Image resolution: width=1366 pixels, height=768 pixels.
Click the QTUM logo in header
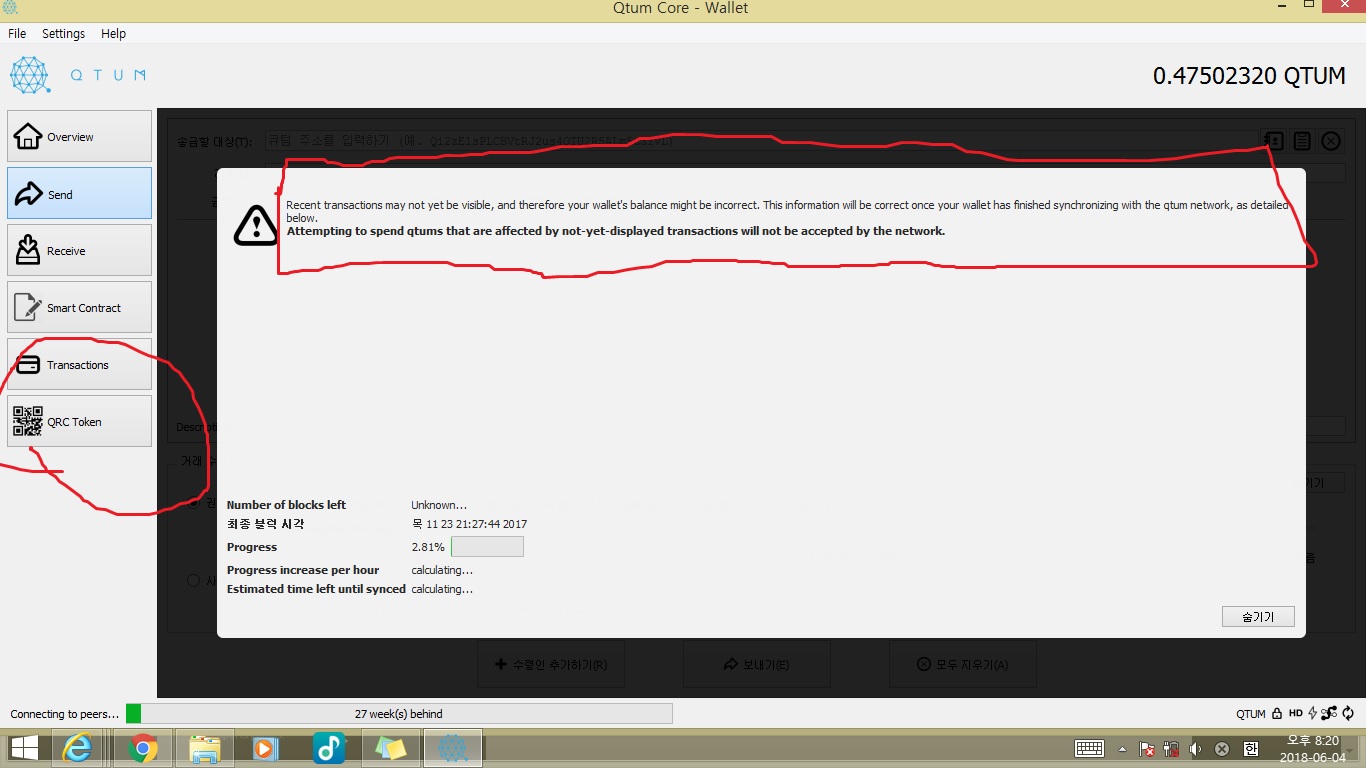pyautogui.click(x=78, y=75)
